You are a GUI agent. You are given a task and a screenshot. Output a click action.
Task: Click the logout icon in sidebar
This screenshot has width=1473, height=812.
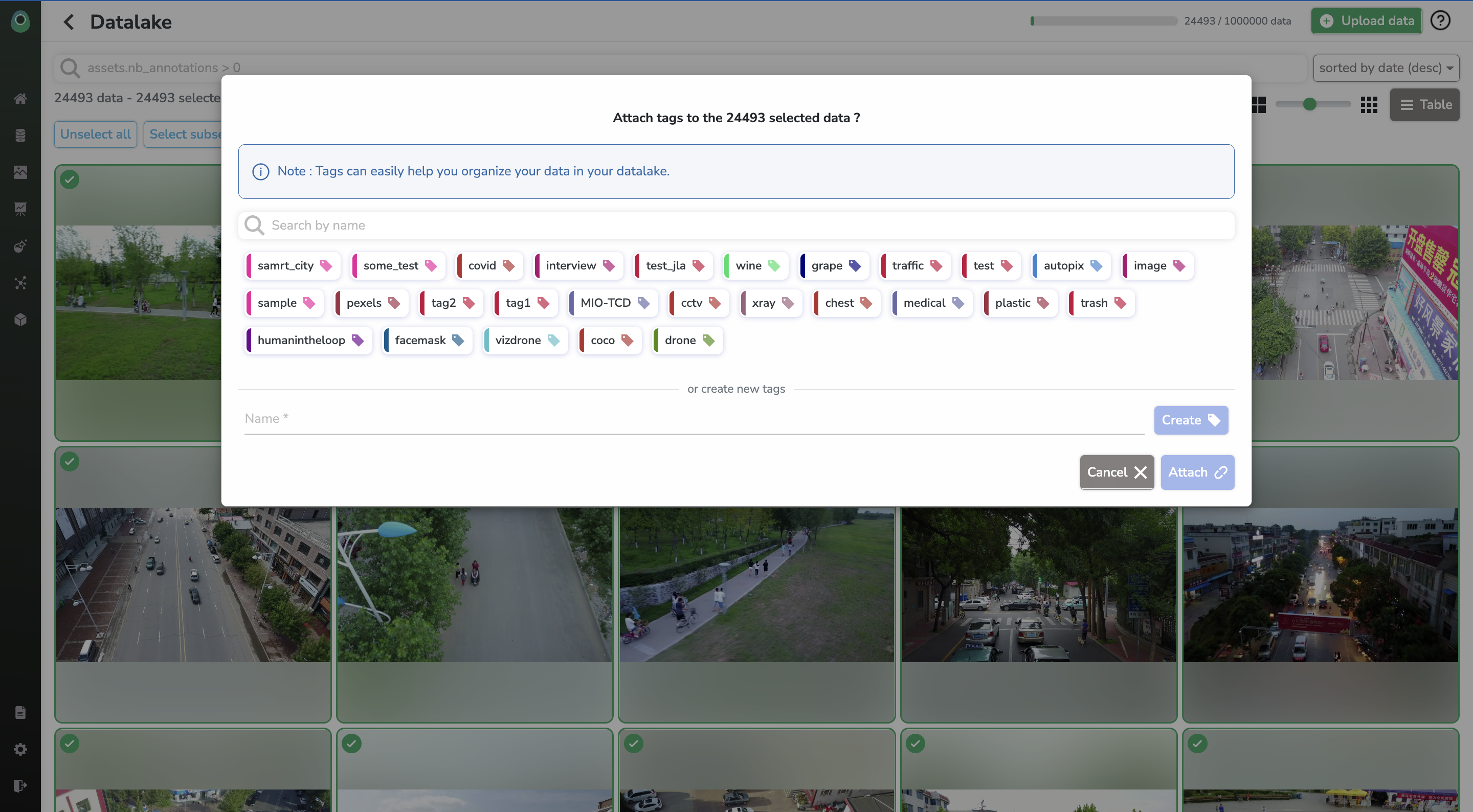20,786
